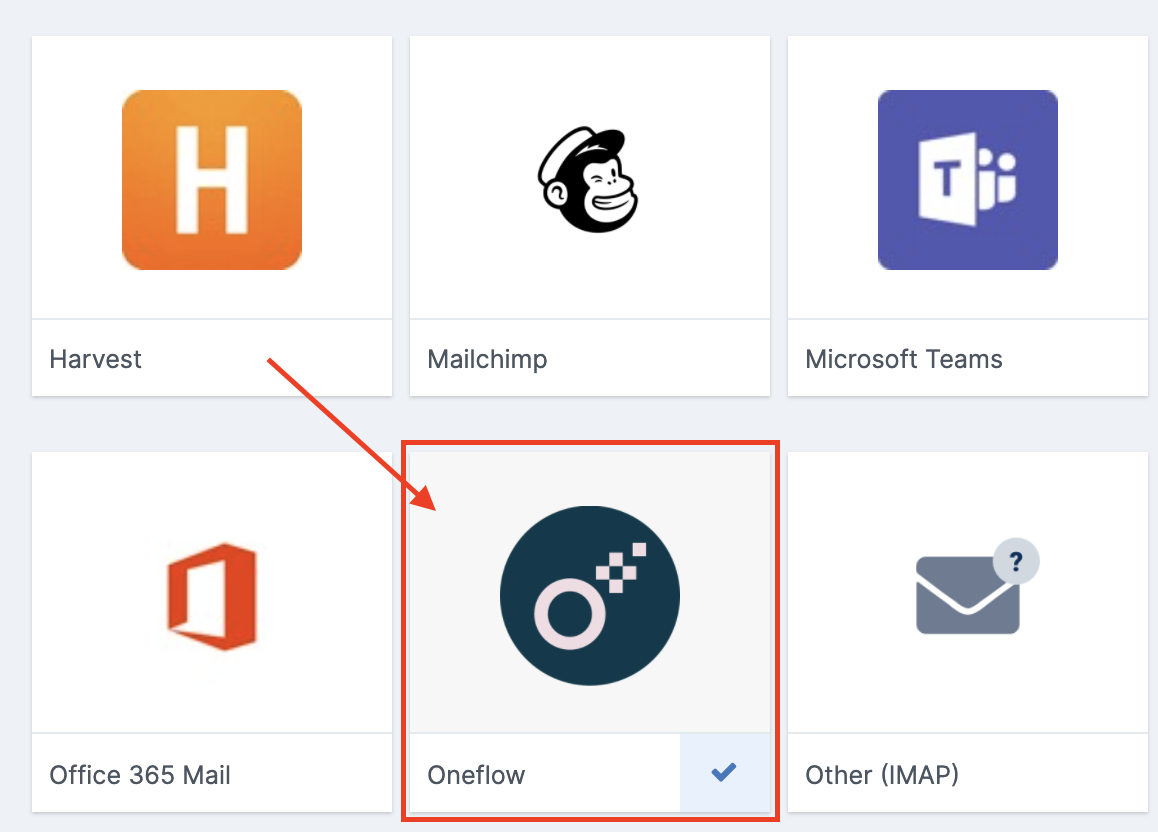The height and width of the screenshot is (832, 1158).
Task: Select the Harvest label text
Action: (95, 360)
